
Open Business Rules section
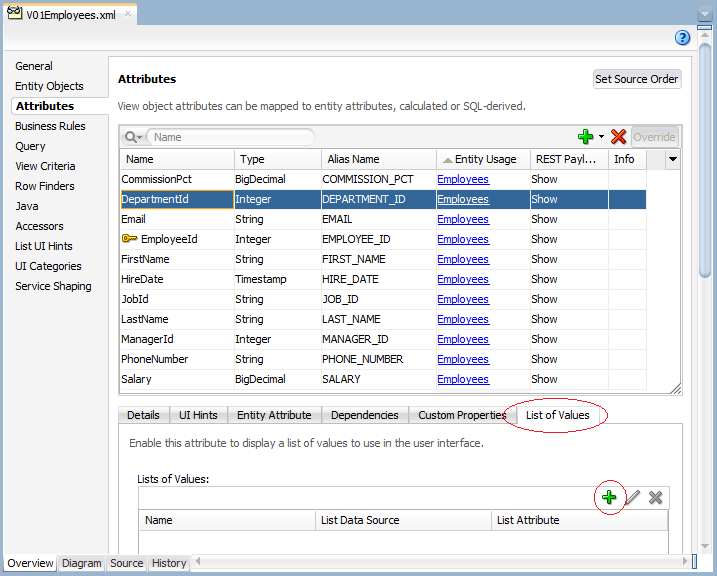(50, 126)
